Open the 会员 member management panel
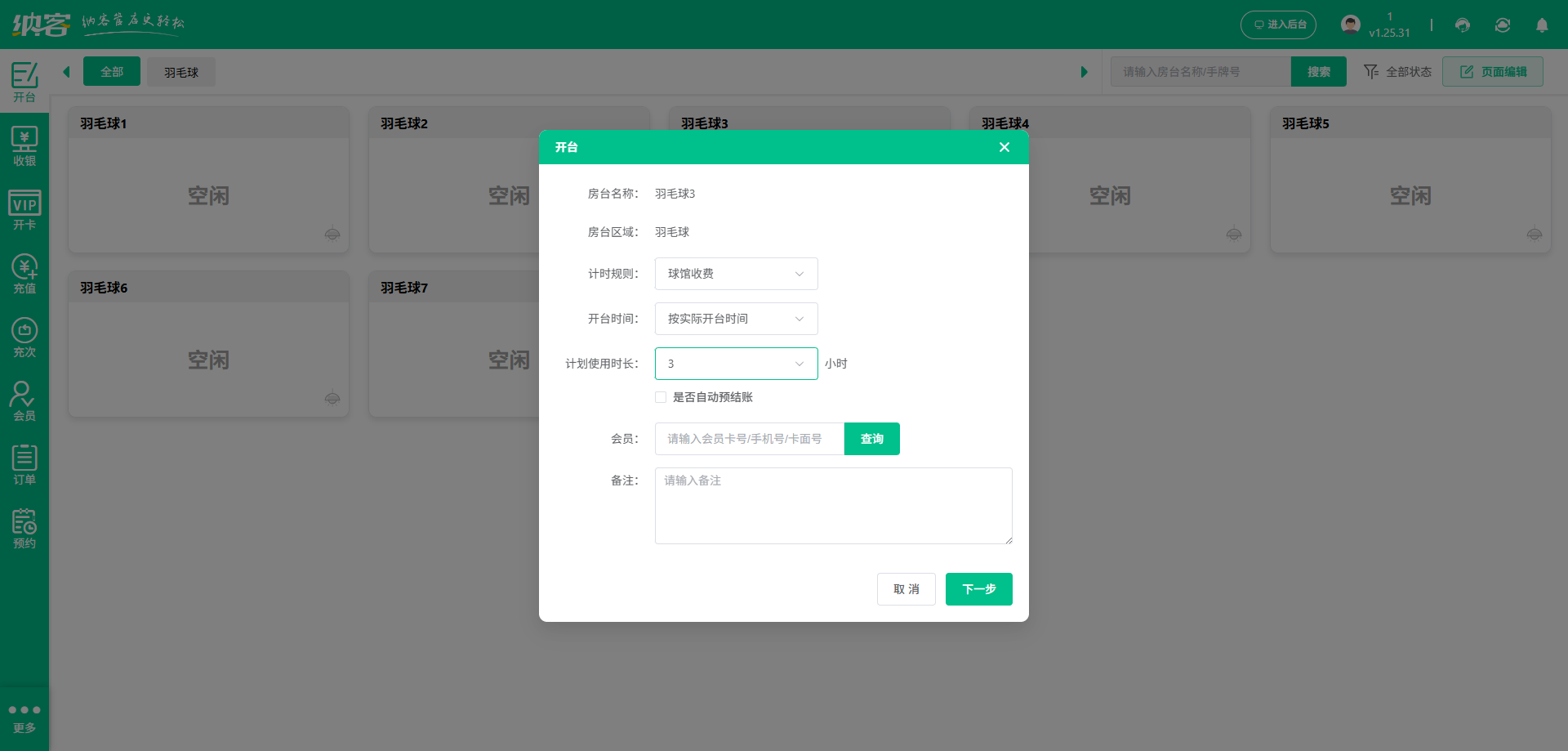 (x=24, y=400)
